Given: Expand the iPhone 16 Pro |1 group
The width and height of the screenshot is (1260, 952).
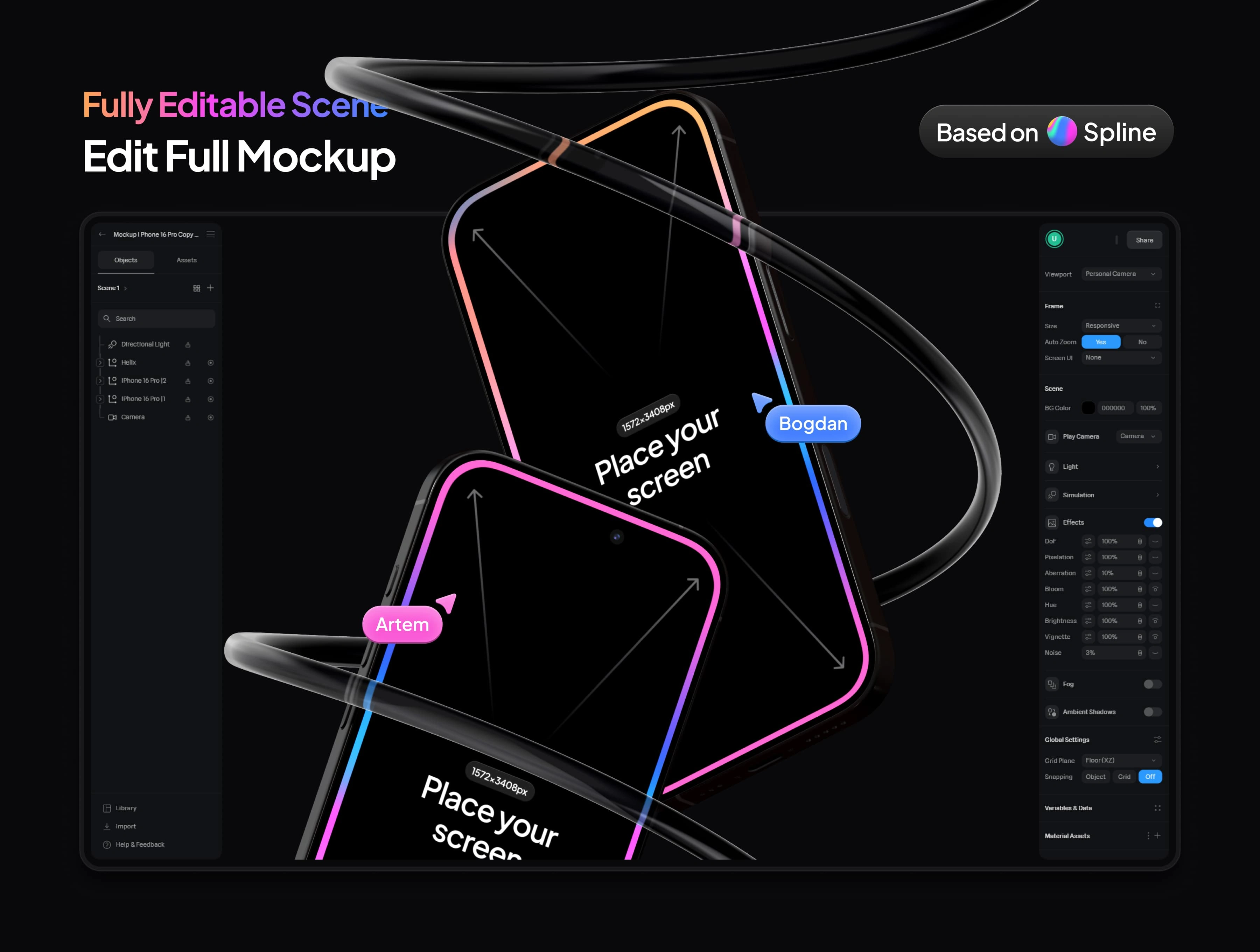Looking at the screenshot, I should click(100, 399).
